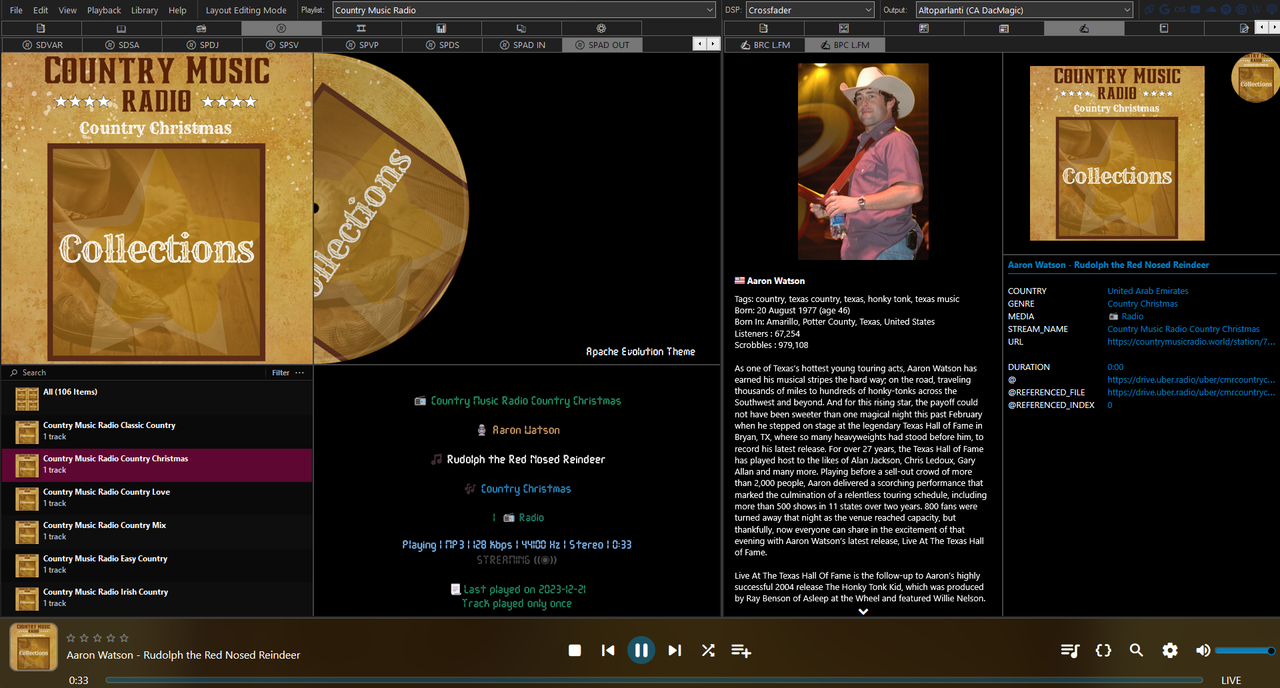This screenshot has width=1280, height=688.
Task: Select Country Music Radio Classic Country
Action: [x=157, y=431]
